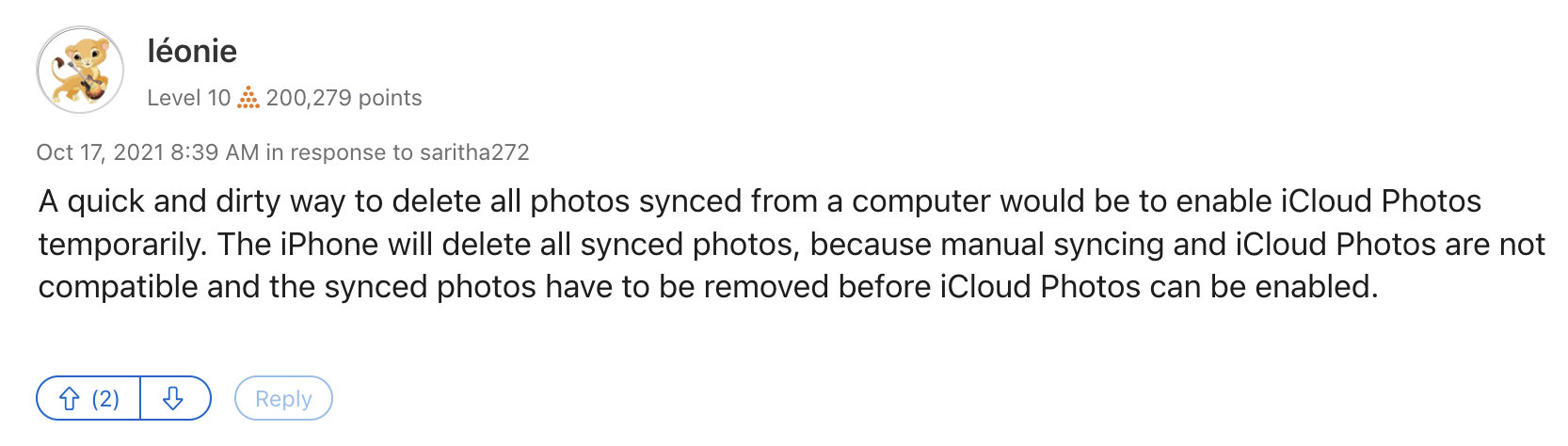
Task: Open léonie's lion avatar picture
Action: [80, 70]
